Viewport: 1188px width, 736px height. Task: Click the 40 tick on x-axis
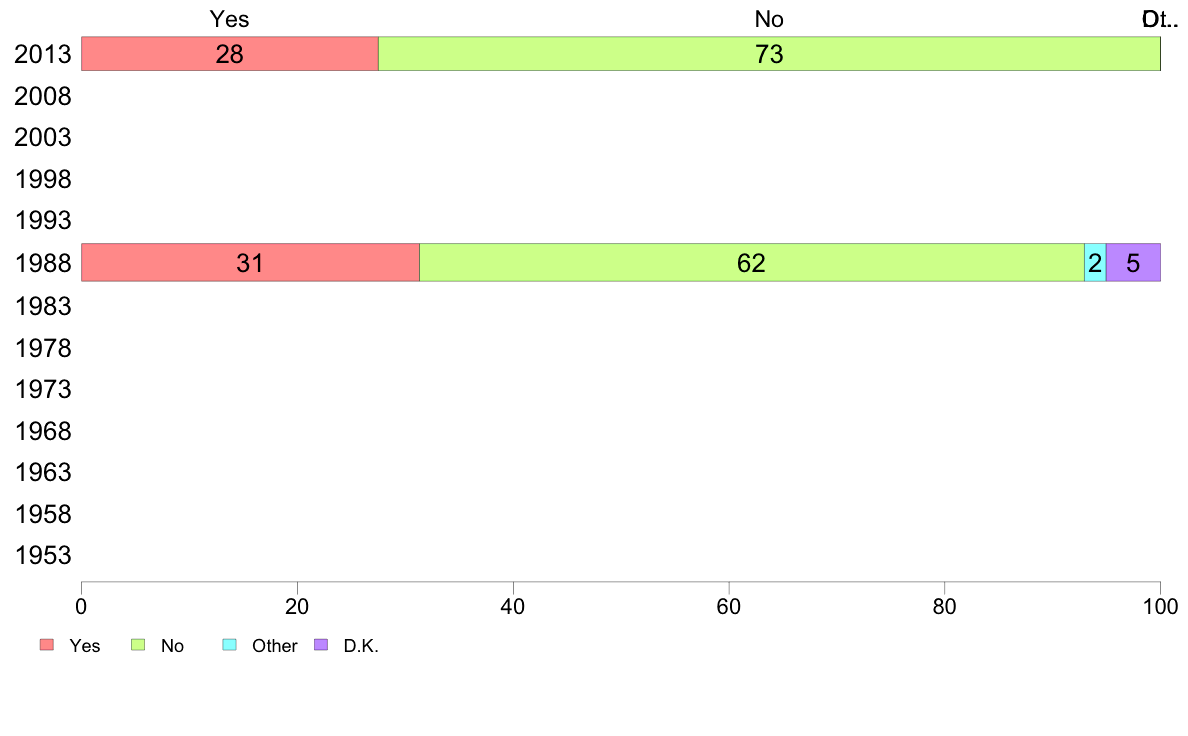513,606
